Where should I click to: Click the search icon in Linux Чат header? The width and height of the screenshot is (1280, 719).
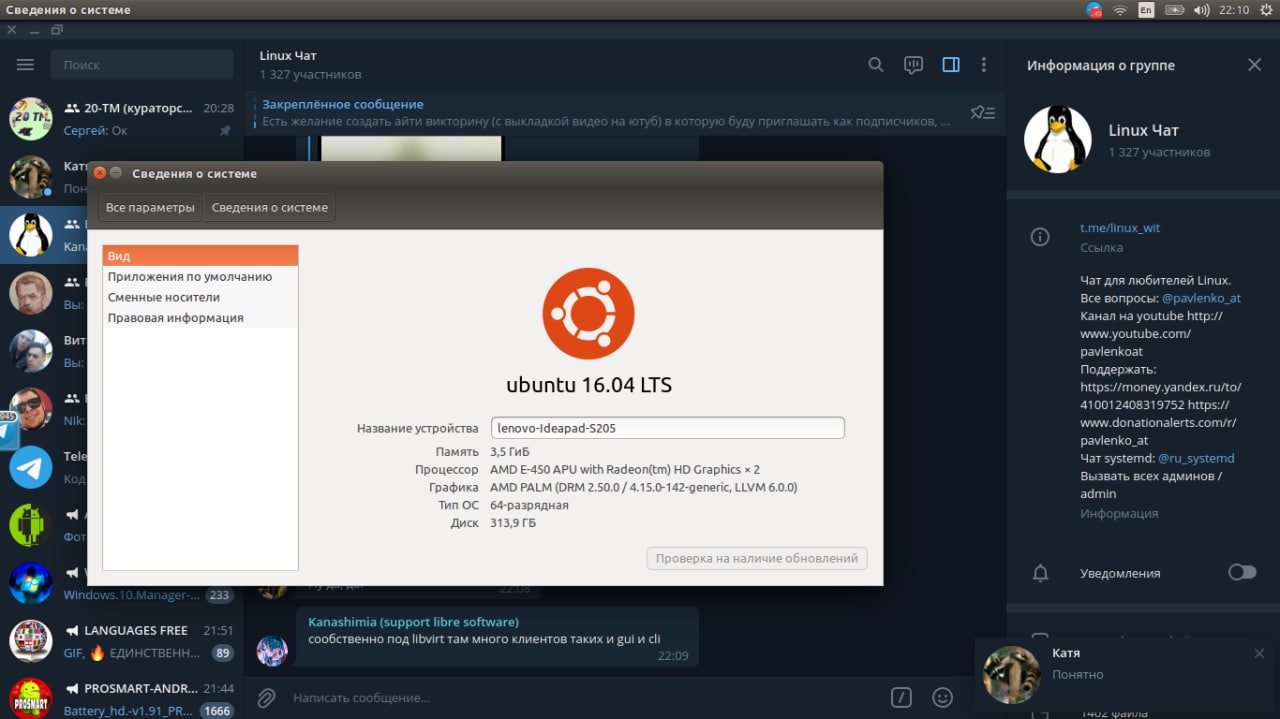pyautogui.click(x=875, y=65)
